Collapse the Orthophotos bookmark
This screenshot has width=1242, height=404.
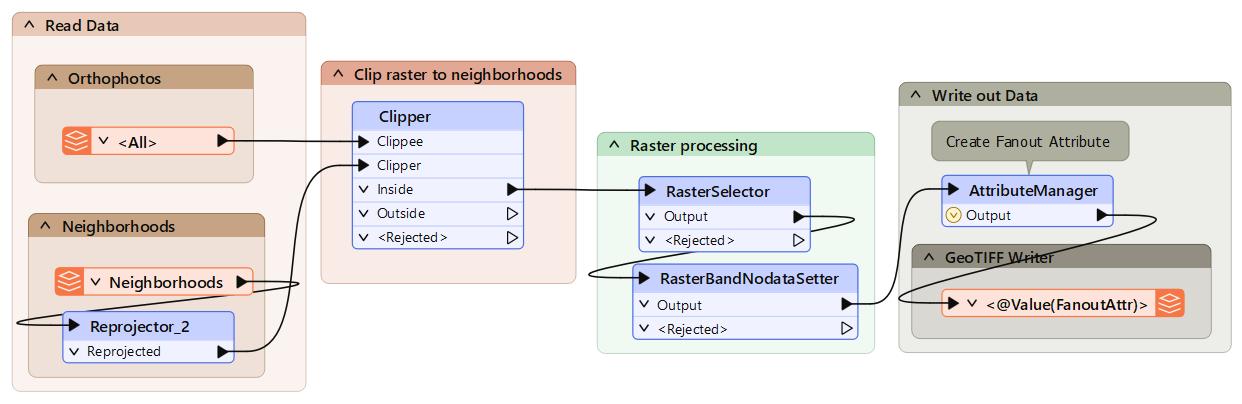[x=50, y=78]
